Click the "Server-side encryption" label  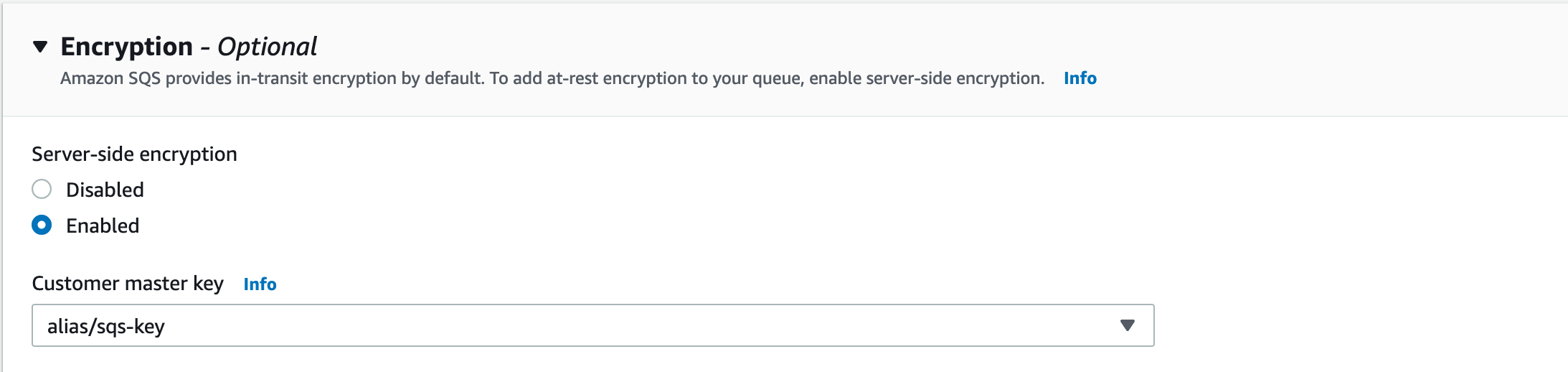pos(134,154)
